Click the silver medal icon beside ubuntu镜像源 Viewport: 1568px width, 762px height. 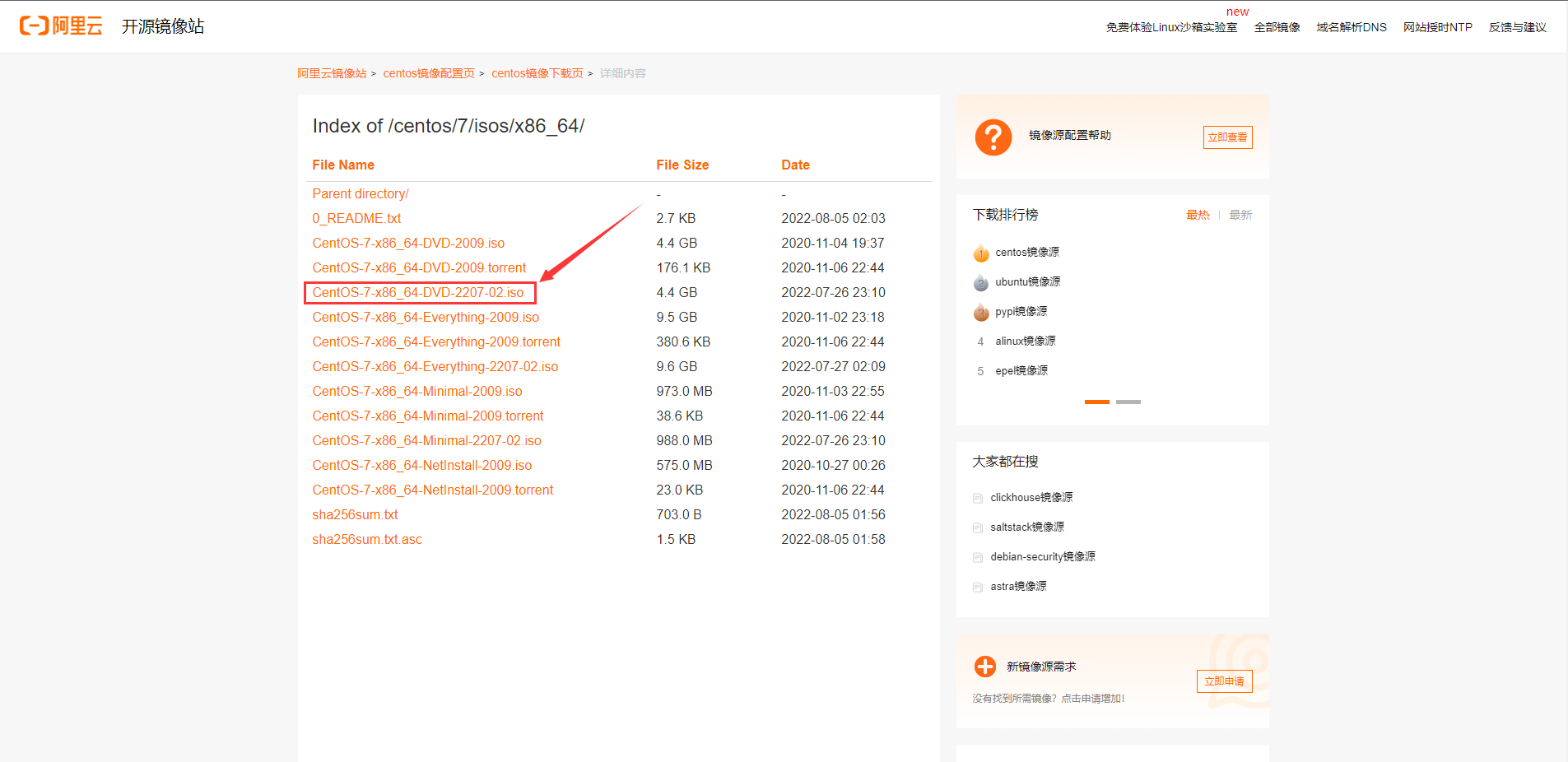[980, 282]
